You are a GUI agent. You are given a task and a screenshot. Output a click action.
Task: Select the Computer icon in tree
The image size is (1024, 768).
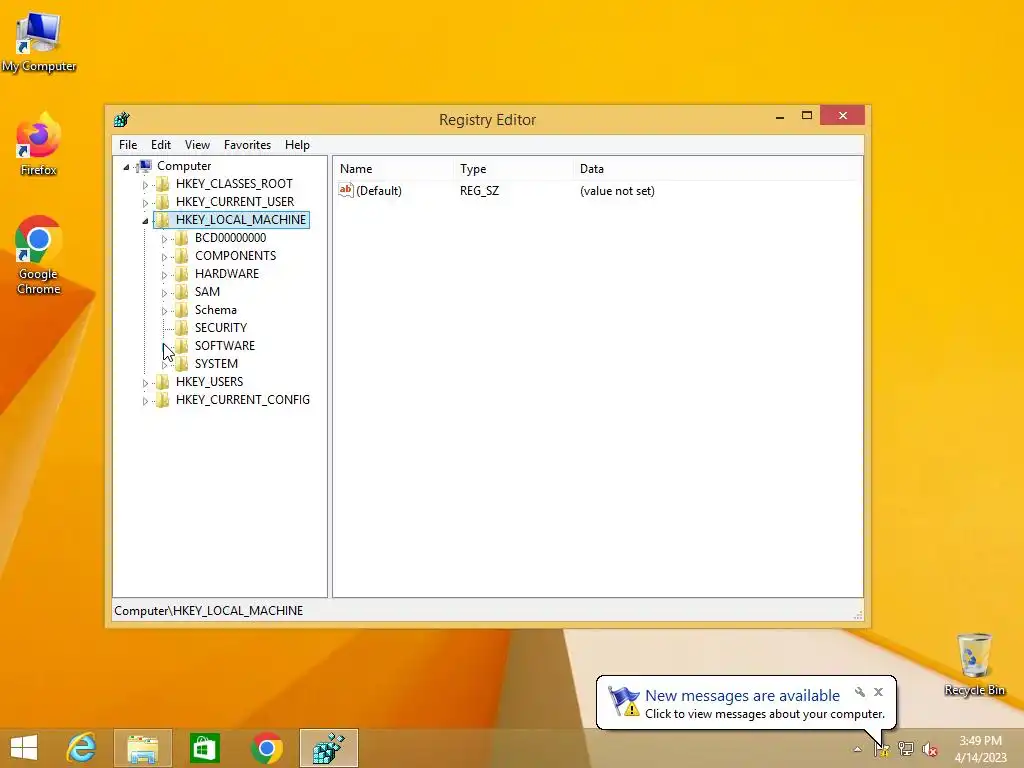point(145,166)
